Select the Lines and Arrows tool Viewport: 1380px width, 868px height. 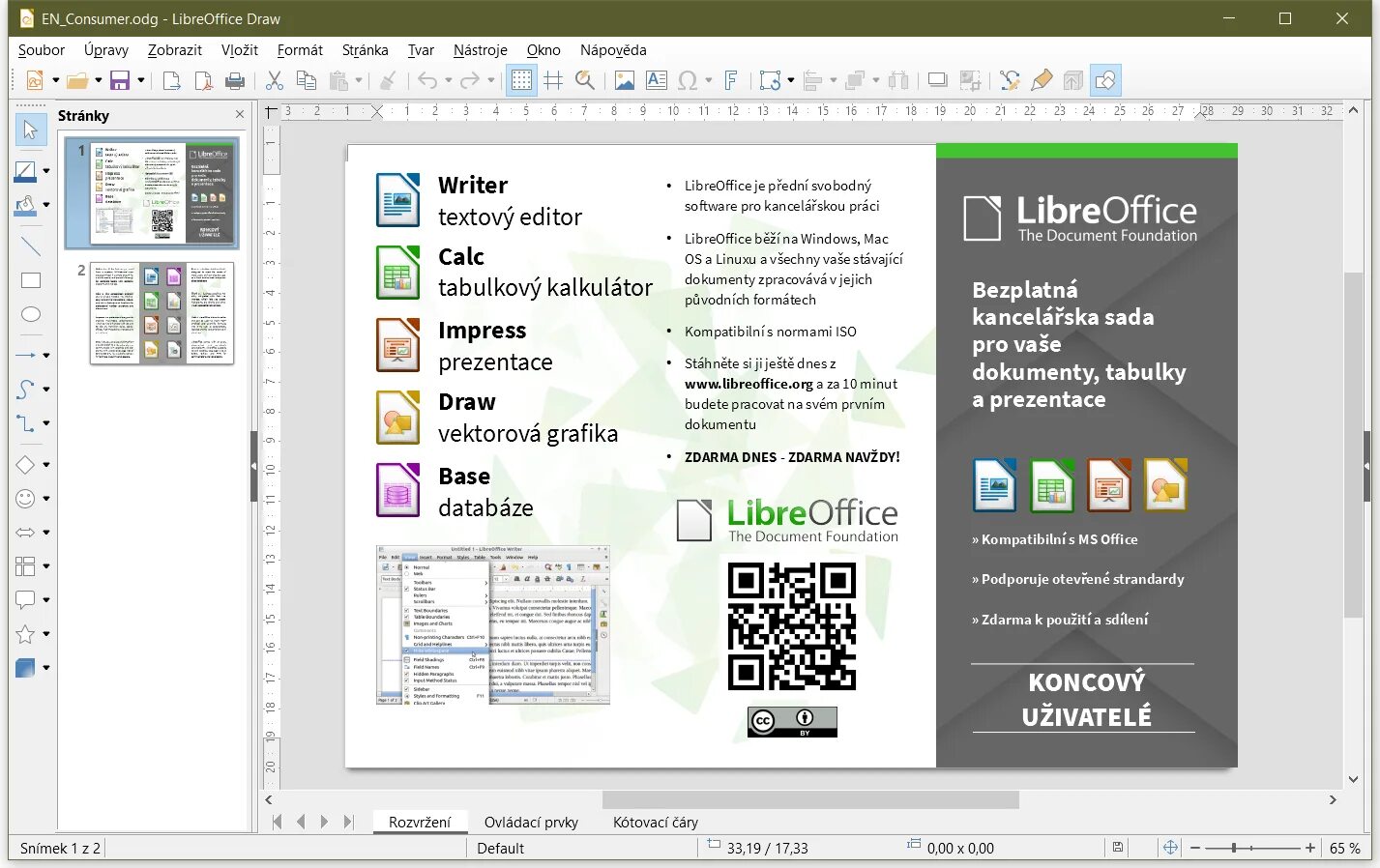(x=26, y=355)
